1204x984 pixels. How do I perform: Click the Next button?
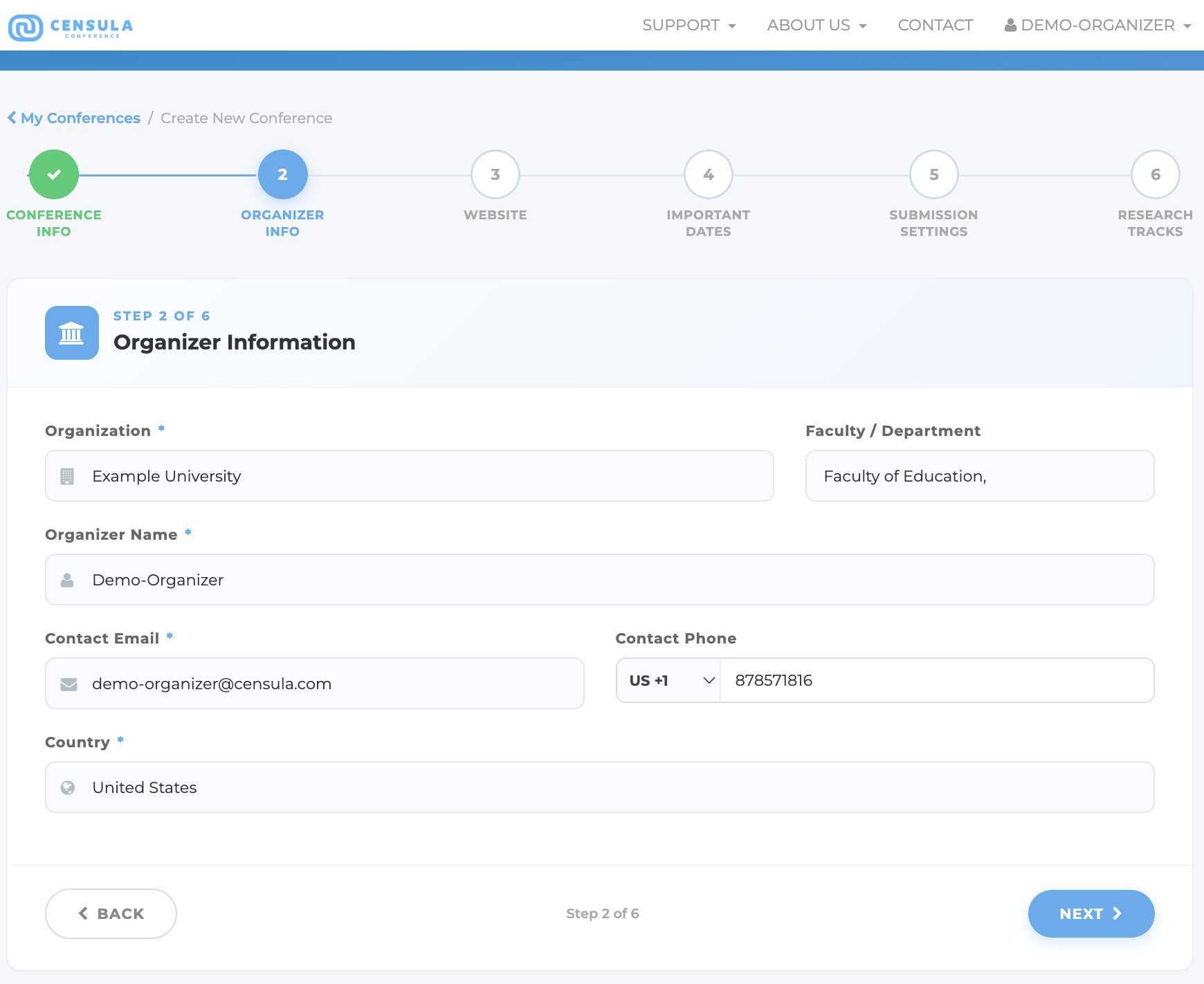click(1091, 913)
